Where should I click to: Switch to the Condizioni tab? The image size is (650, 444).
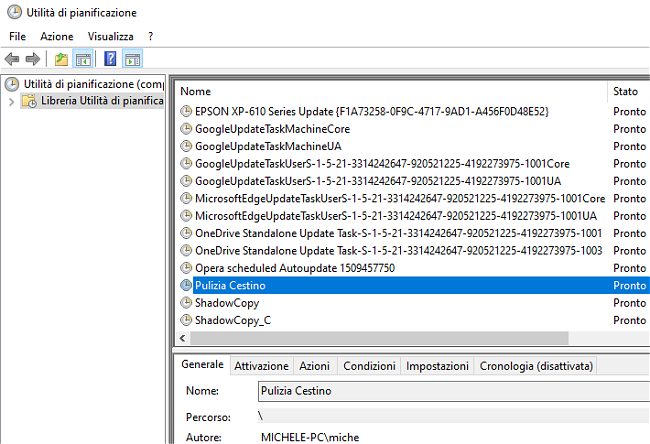pos(369,366)
